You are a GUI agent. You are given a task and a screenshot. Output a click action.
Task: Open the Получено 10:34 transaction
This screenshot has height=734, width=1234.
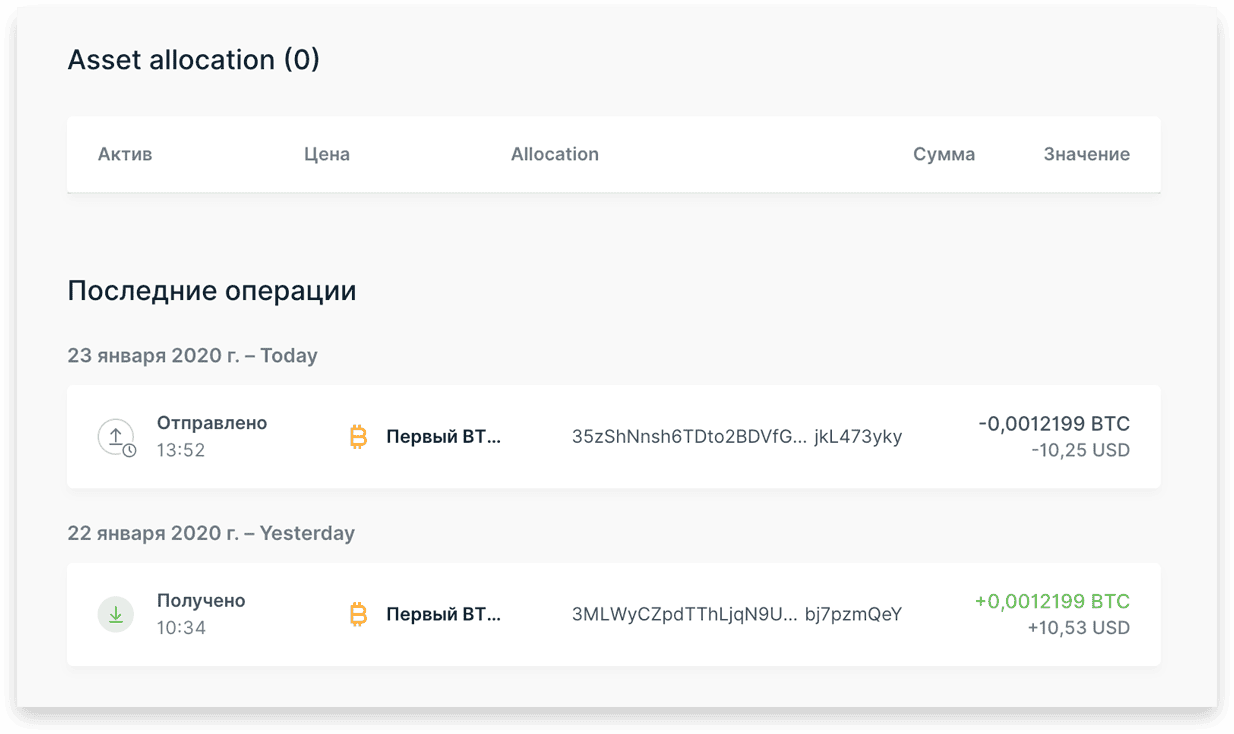click(x=614, y=614)
